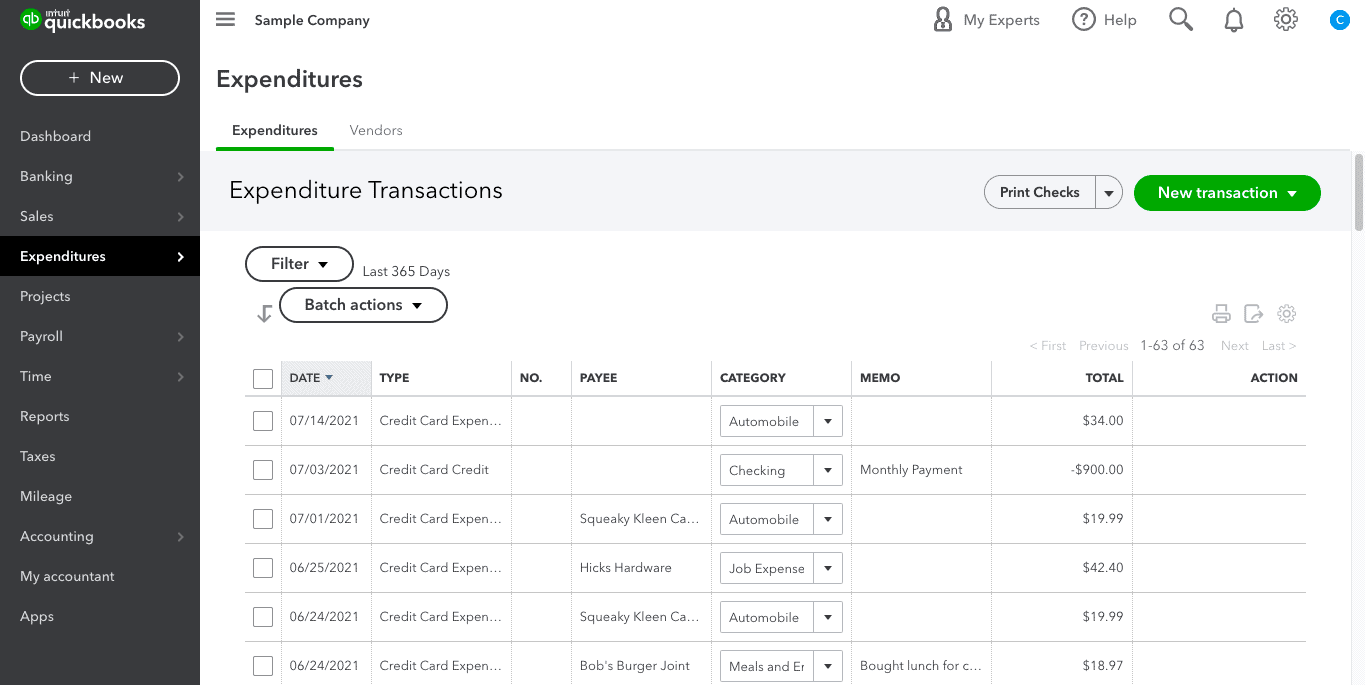
Task: Go to the Previous page link
Action: pos(1104,346)
